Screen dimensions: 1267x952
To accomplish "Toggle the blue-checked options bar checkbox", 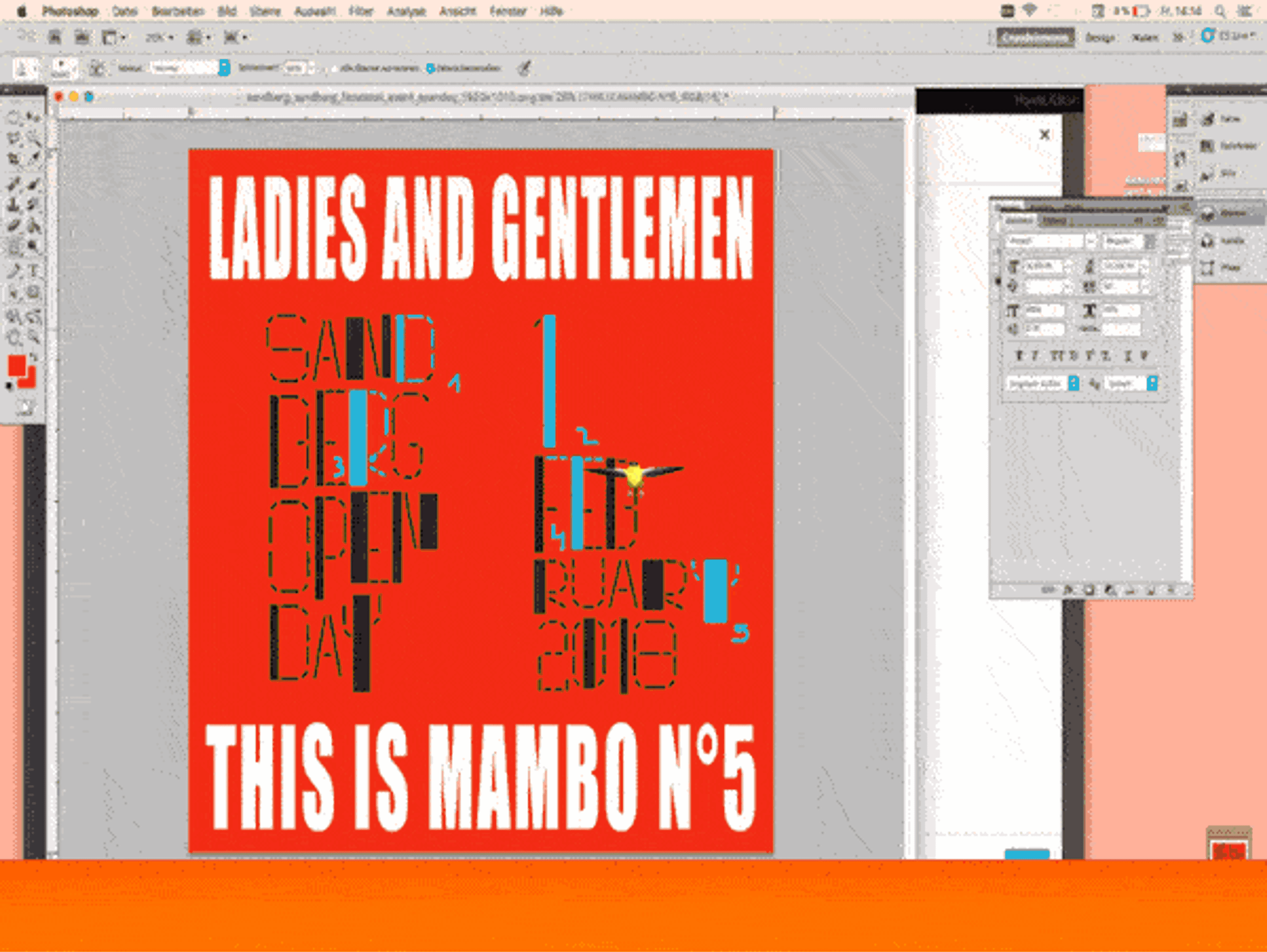I will (x=430, y=69).
